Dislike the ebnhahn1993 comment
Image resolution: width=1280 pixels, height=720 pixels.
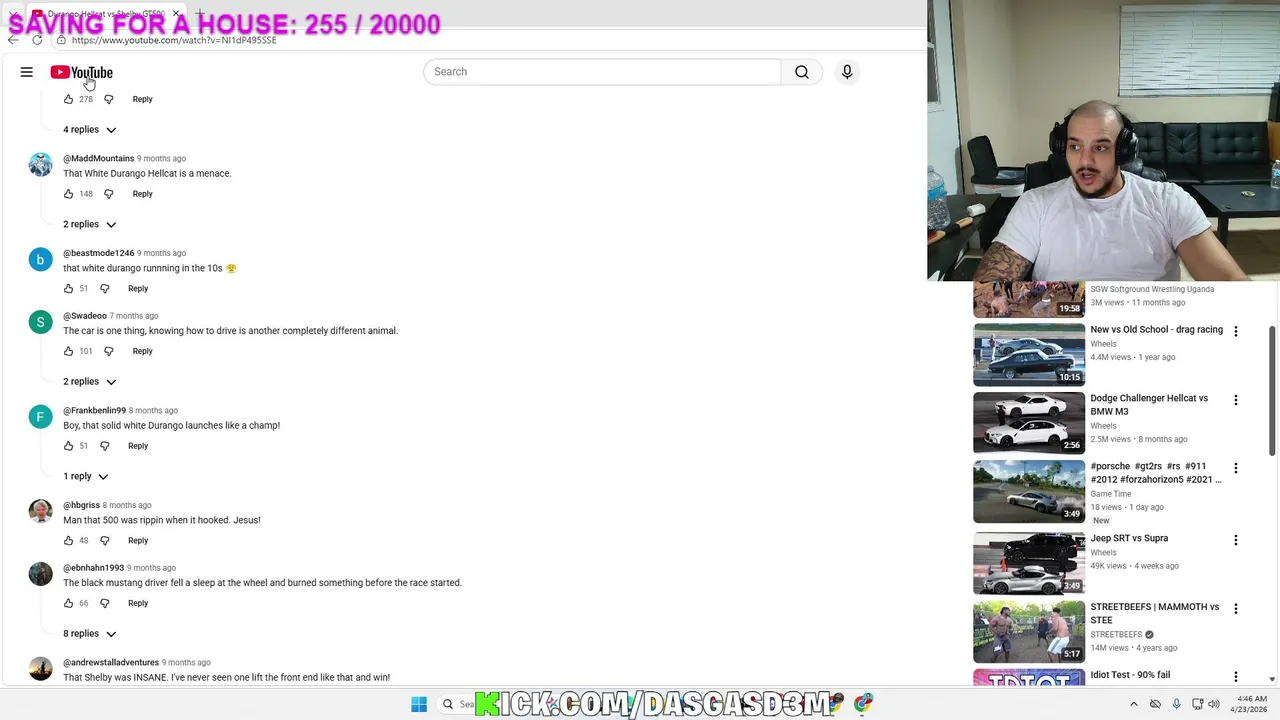point(104,603)
